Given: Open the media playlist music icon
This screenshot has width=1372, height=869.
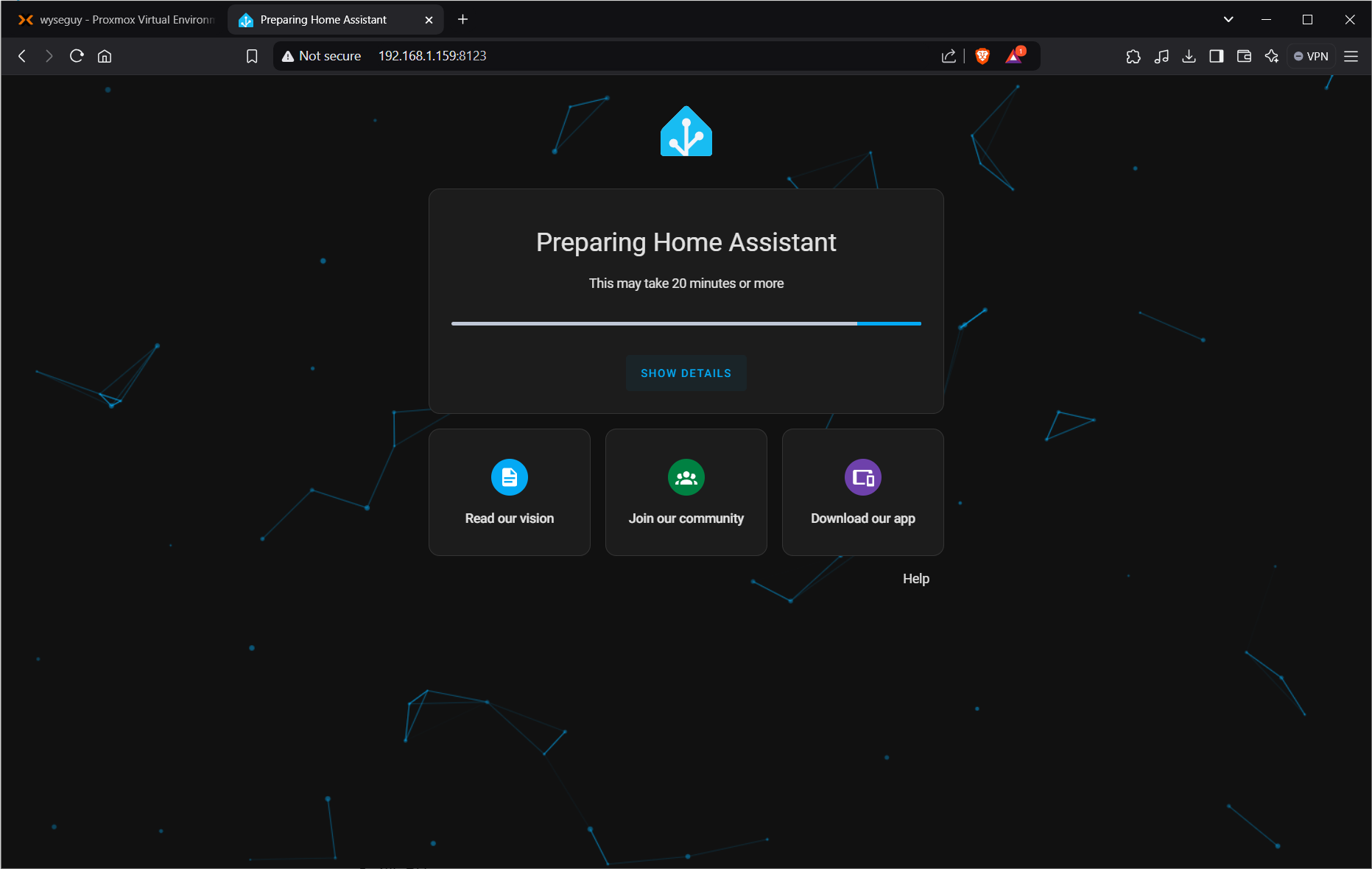Looking at the screenshot, I should click(x=1161, y=56).
